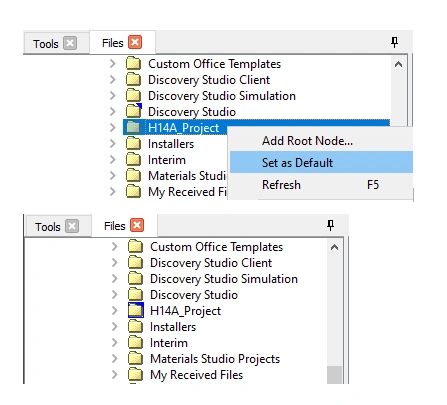
Task: Expand H14A_Project in upper panel
Action: pos(113,127)
